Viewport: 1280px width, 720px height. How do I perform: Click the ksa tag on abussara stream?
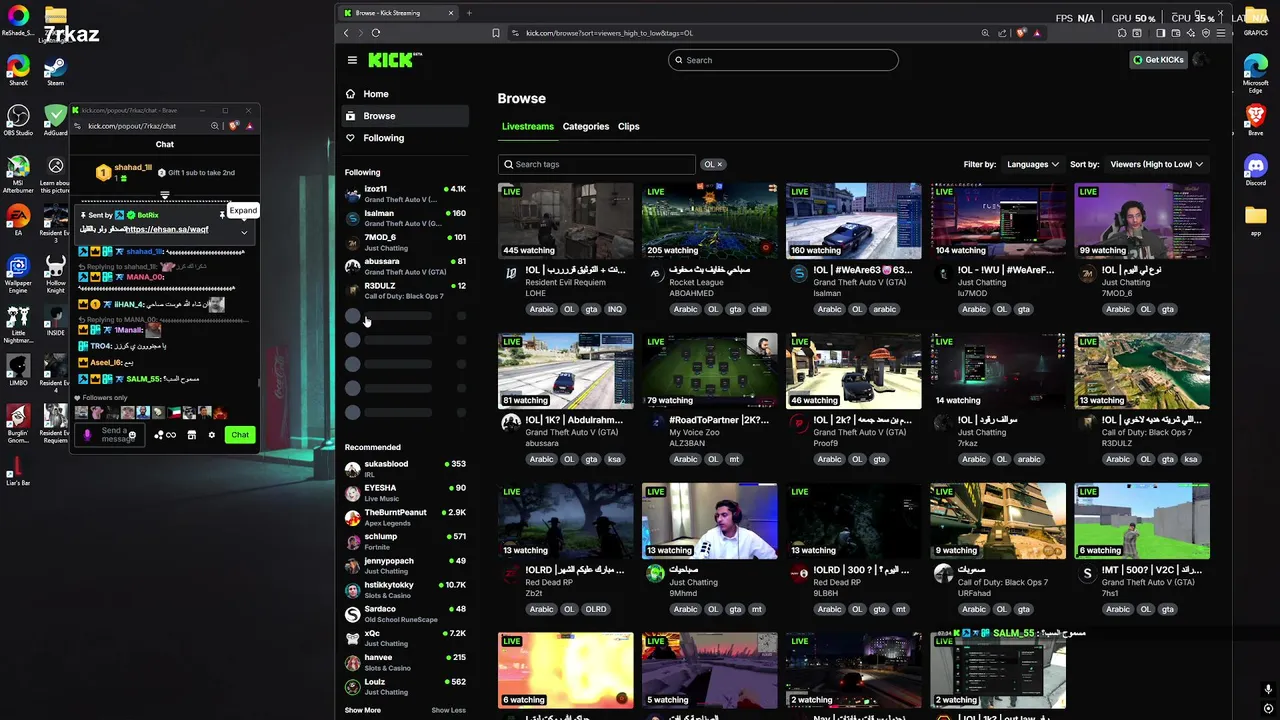(614, 459)
